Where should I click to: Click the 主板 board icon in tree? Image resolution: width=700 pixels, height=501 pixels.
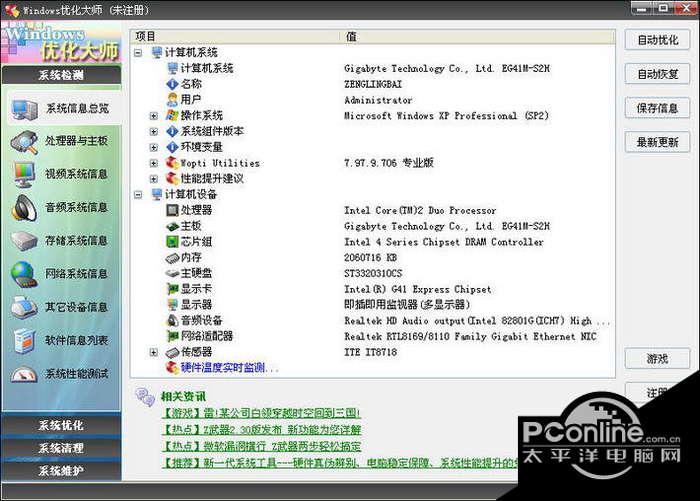tap(172, 226)
